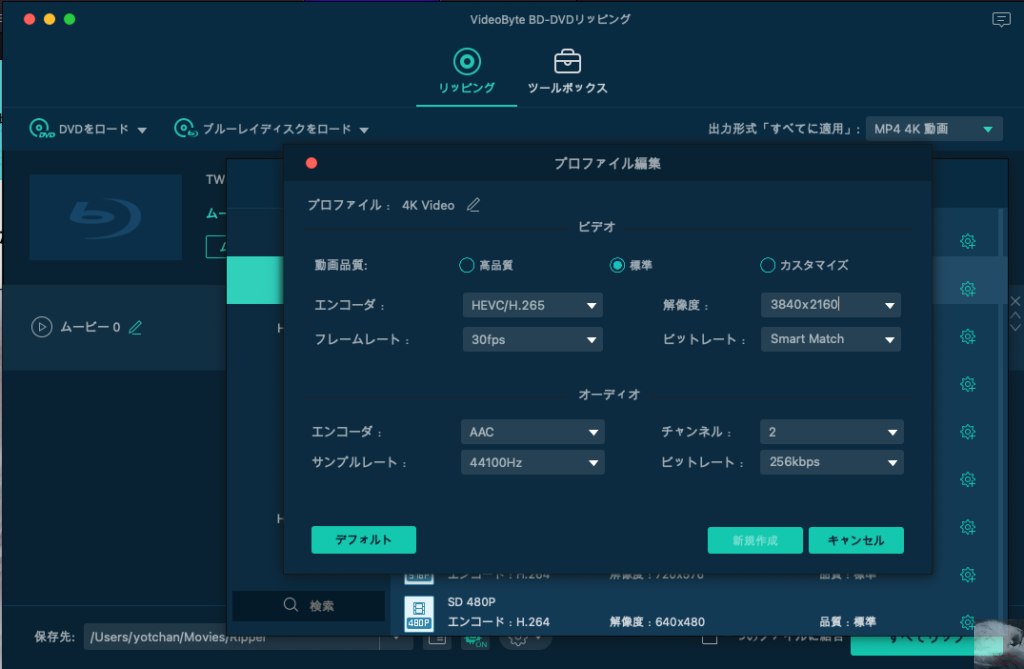Screen dimensions: 1024x669
Task: Click the 解像度：640x480 text
Action: pyautogui.click(x=657, y=622)
